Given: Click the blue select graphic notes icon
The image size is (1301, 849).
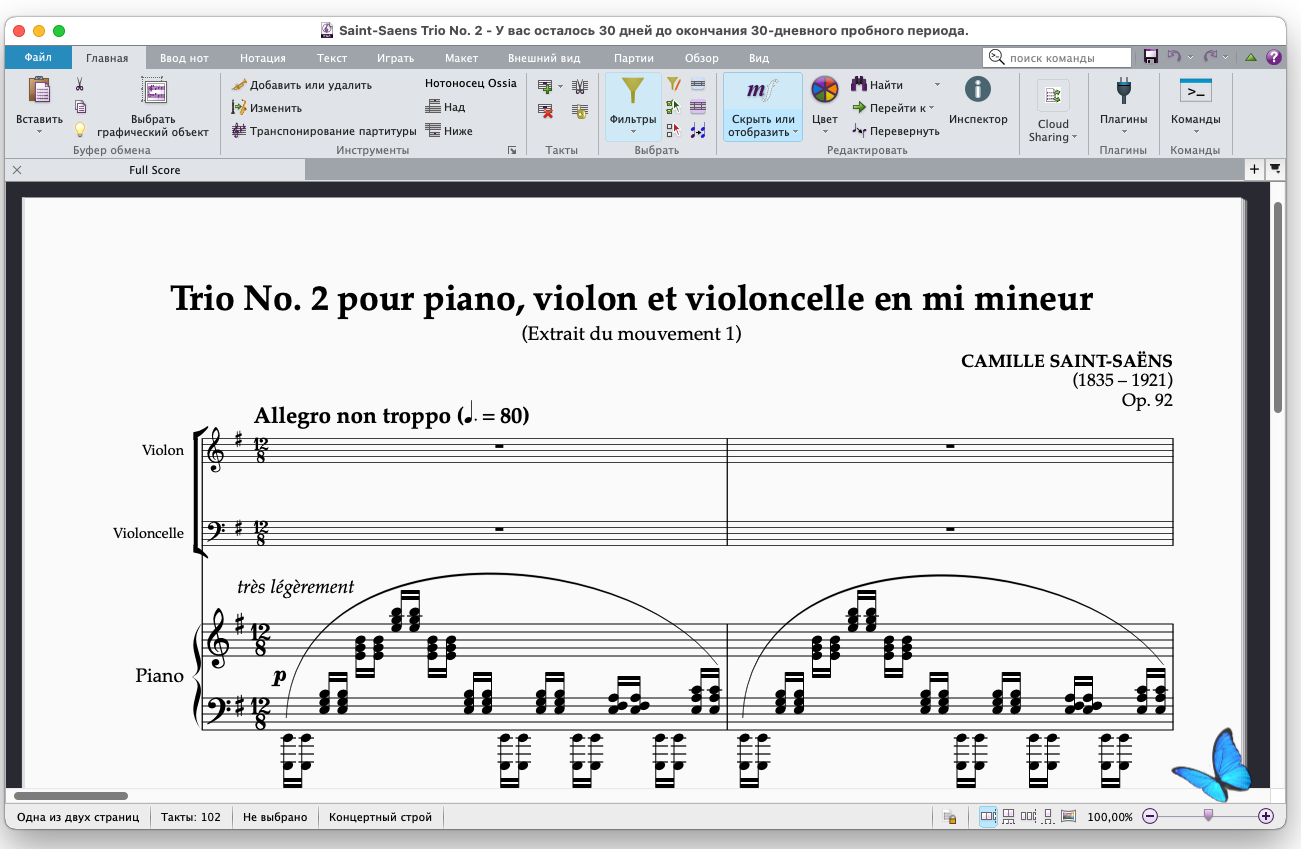Looking at the screenshot, I should (x=698, y=129).
